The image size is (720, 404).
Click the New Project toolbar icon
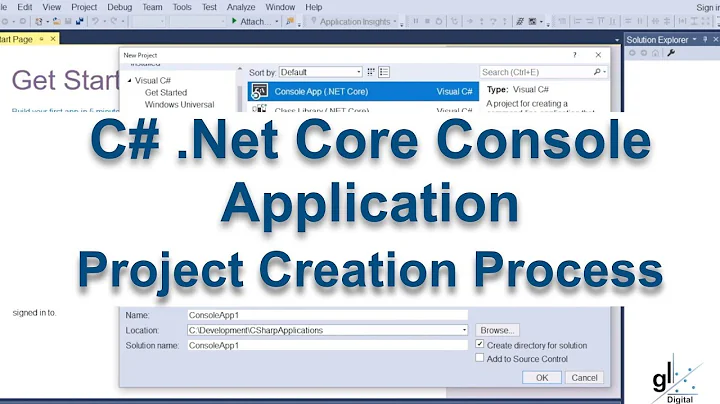click(39, 21)
